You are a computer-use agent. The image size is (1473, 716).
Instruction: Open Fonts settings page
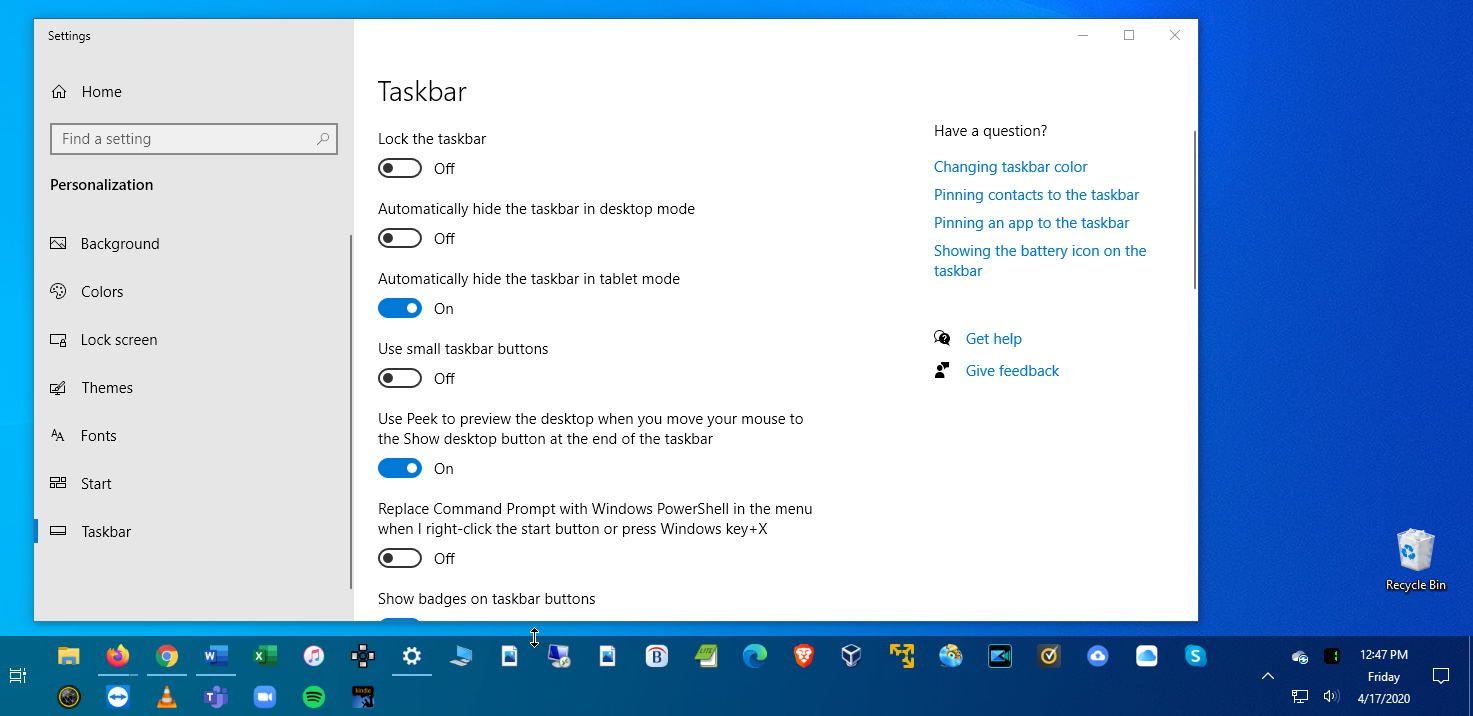(192, 435)
